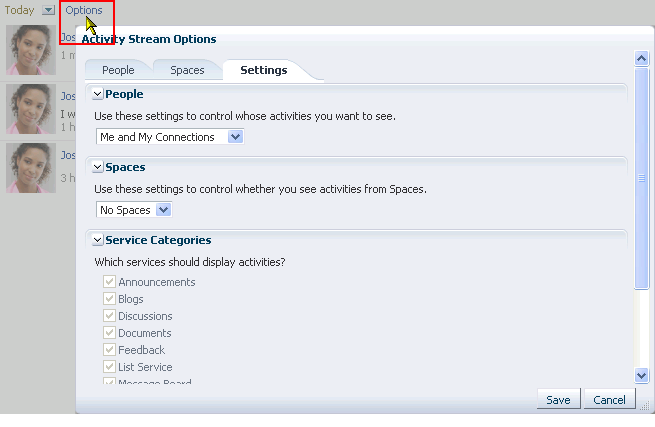The width and height of the screenshot is (655, 427).
Task: Collapse the People section chevron
Action: (x=97, y=94)
